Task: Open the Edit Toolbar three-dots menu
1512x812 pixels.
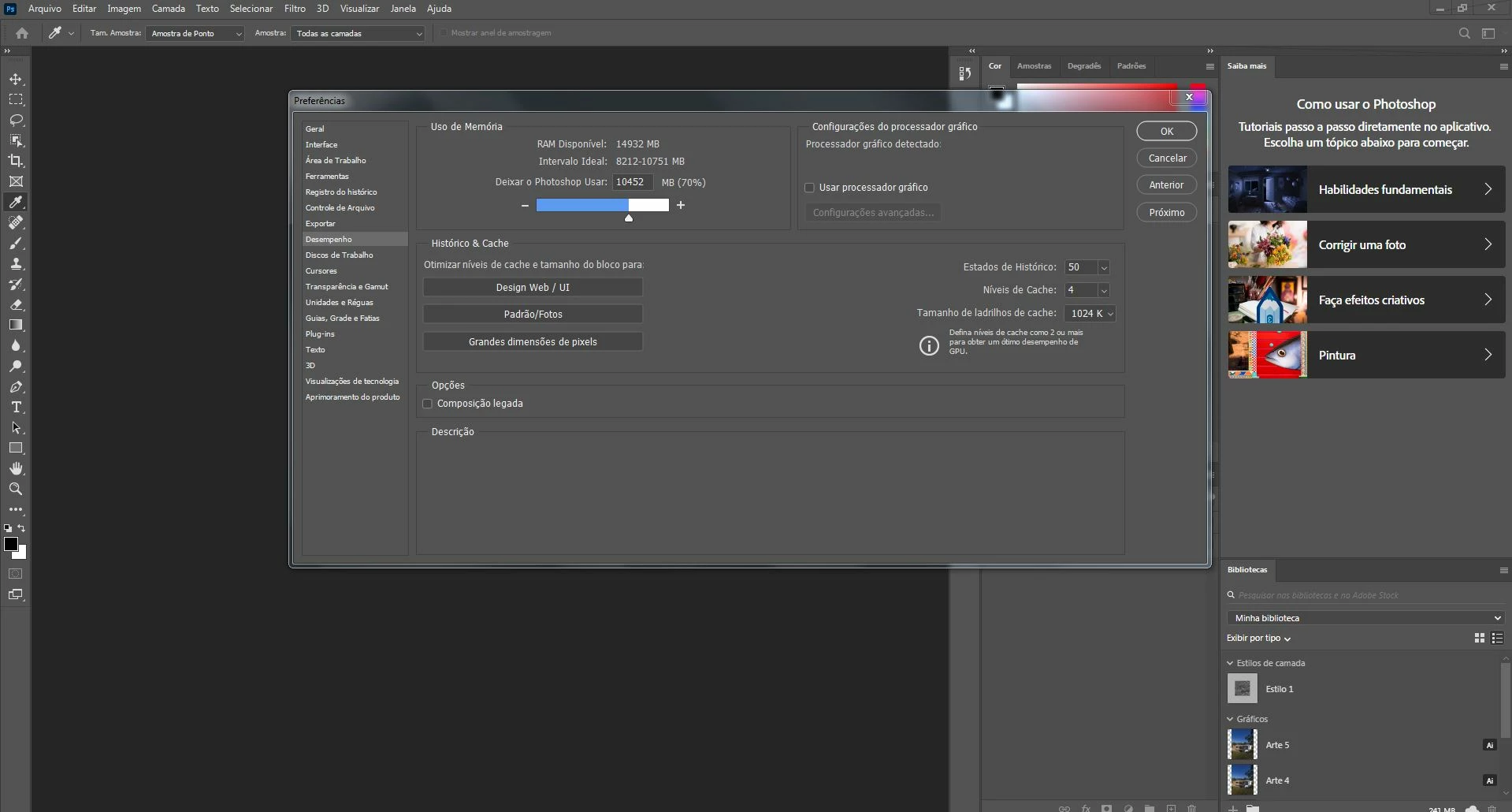Action: point(16,509)
